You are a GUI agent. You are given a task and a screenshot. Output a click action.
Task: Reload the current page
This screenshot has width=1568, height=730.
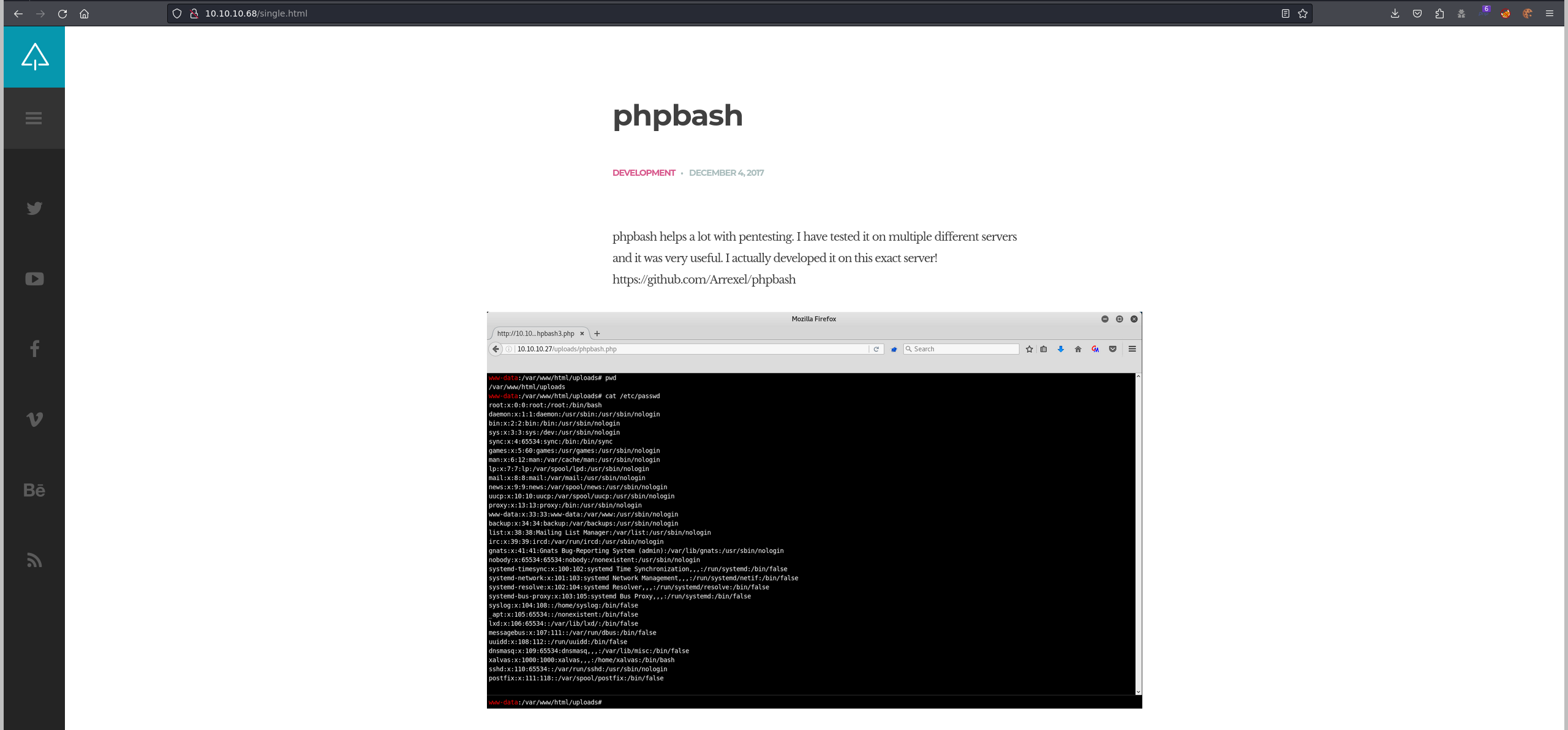62,13
